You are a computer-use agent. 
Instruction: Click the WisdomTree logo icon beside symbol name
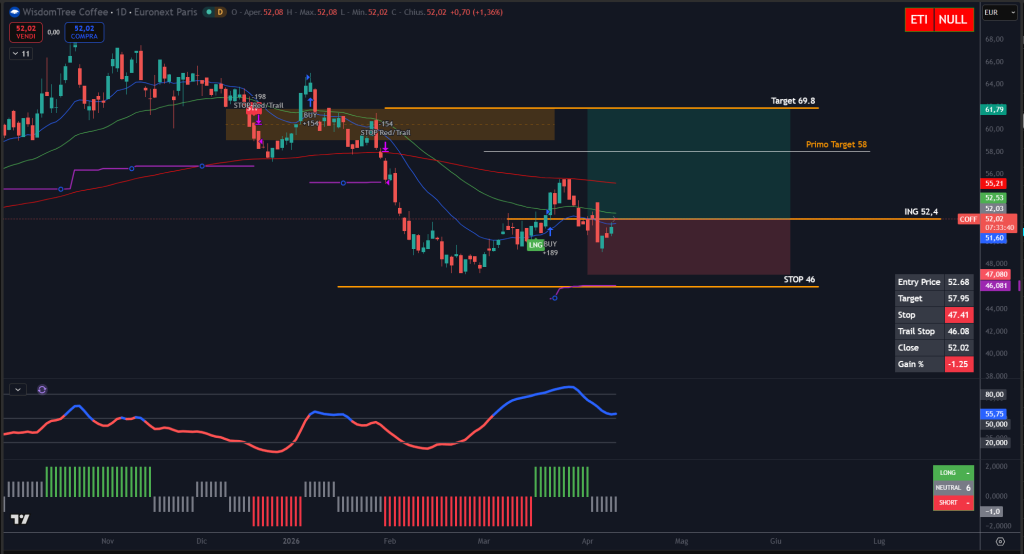point(14,12)
